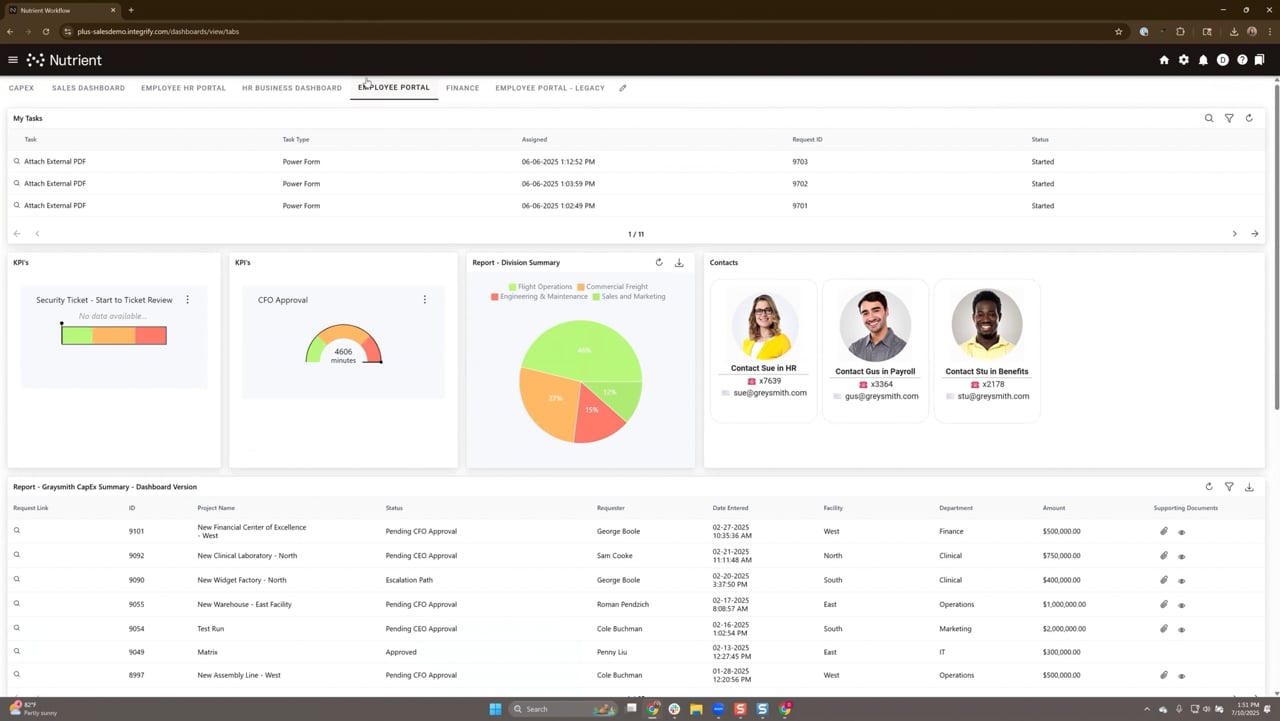
Task: Switch to HR Business Dashboard tab
Action: (292, 88)
